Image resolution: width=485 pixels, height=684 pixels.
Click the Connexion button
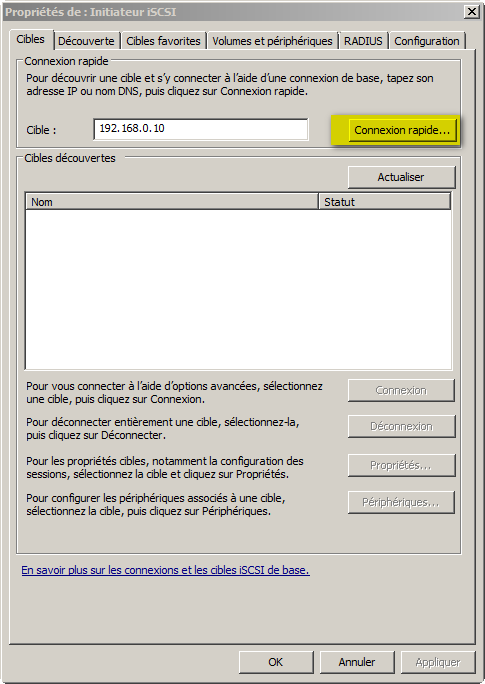401,390
